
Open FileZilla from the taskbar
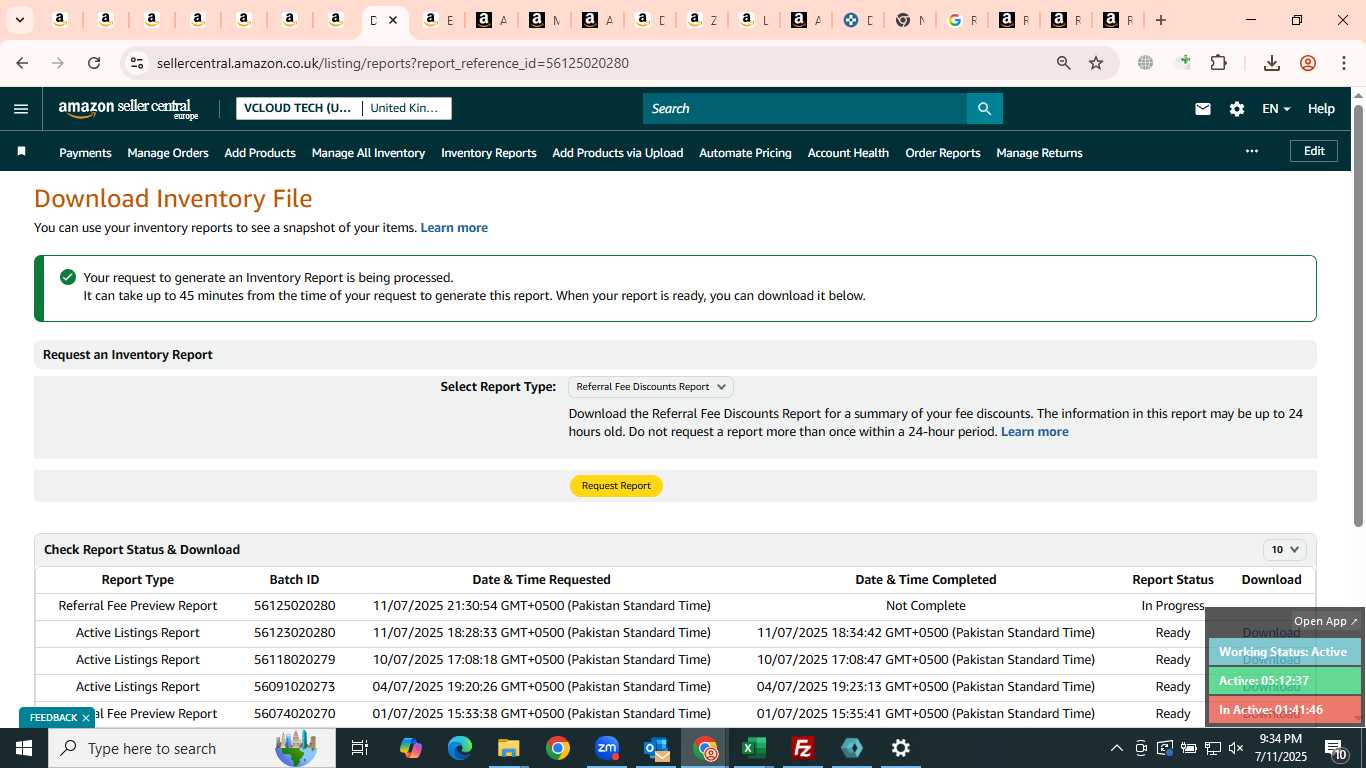[802, 748]
